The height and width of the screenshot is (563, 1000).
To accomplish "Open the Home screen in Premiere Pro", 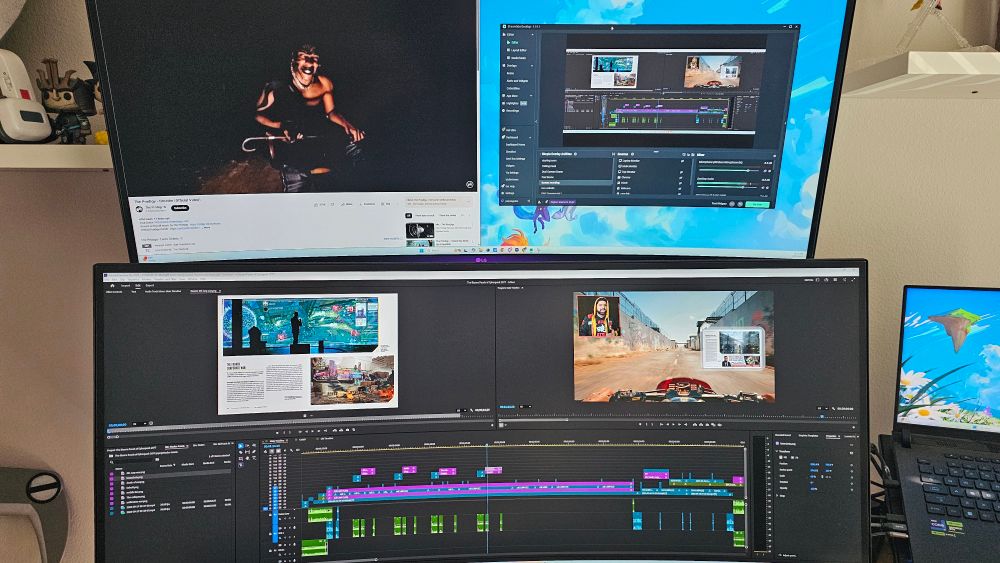I will 112,286.
